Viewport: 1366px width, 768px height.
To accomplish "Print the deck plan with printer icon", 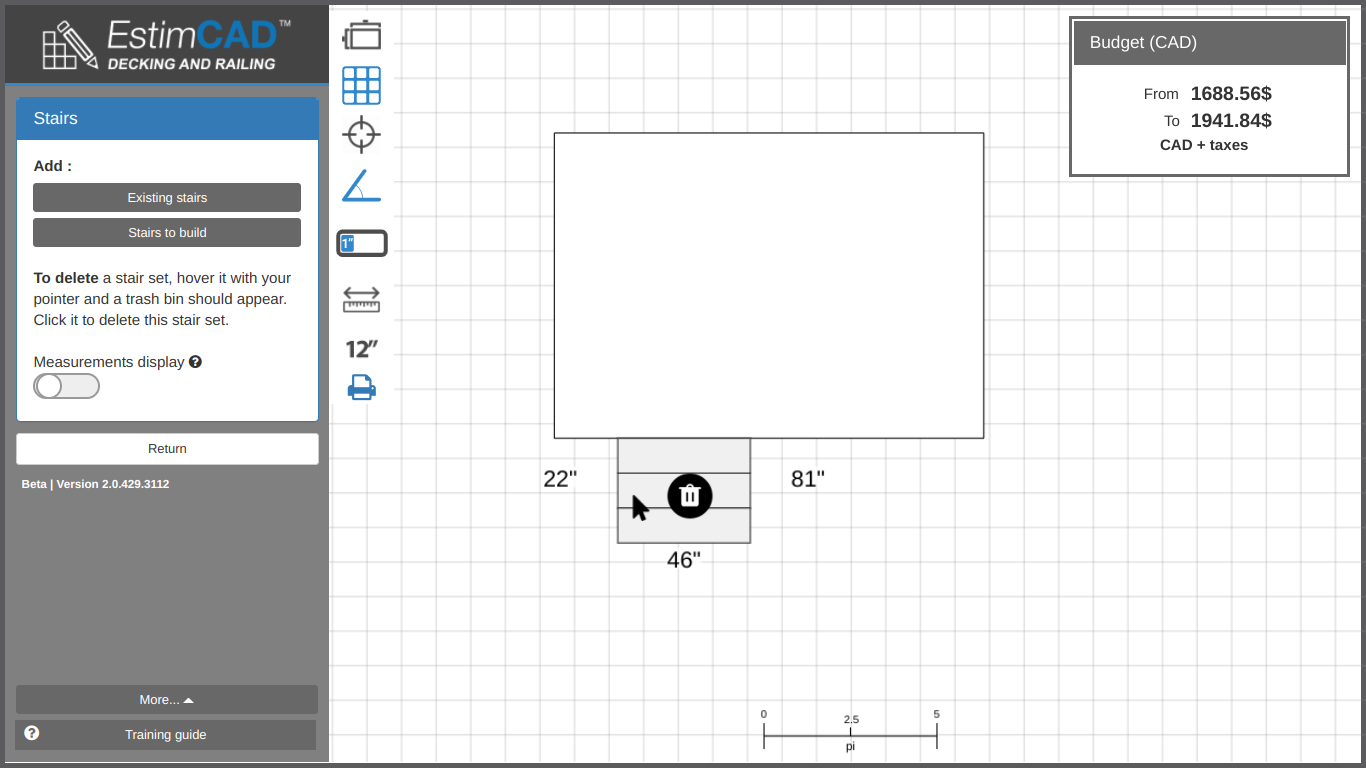I will click(362, 387).
